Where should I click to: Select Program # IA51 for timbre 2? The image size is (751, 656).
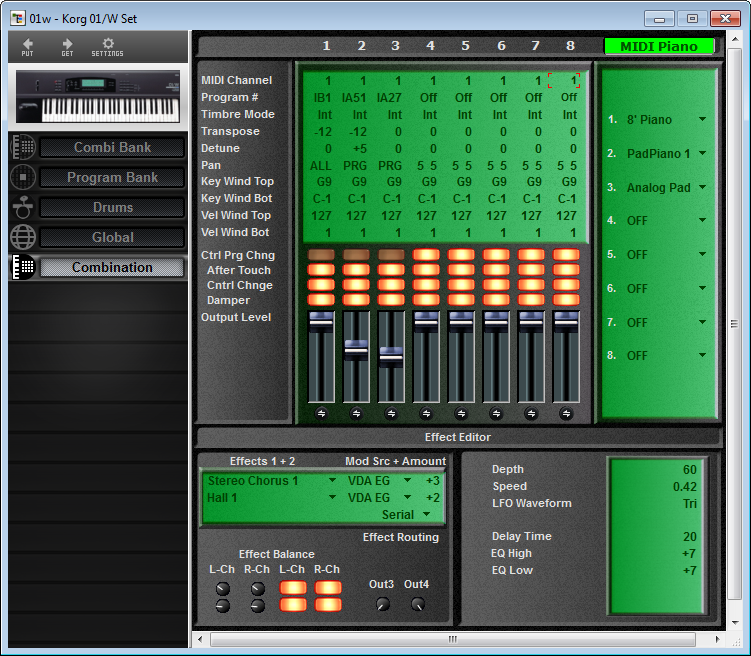pos(354,98)
